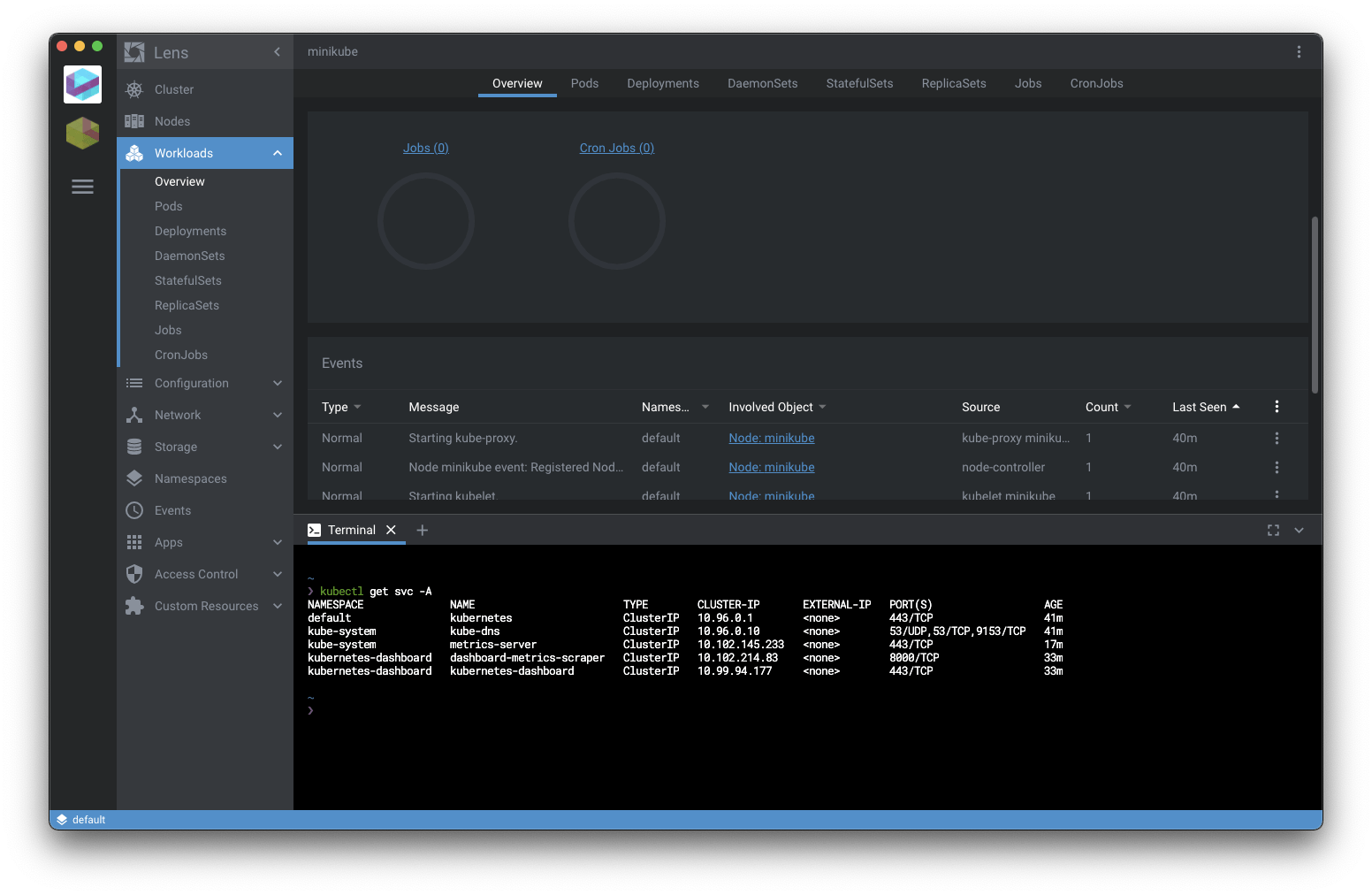This screenshot has width=1372, height=895.
Task: Switch to the Pods tab
Action: click(x=584, y=83)
